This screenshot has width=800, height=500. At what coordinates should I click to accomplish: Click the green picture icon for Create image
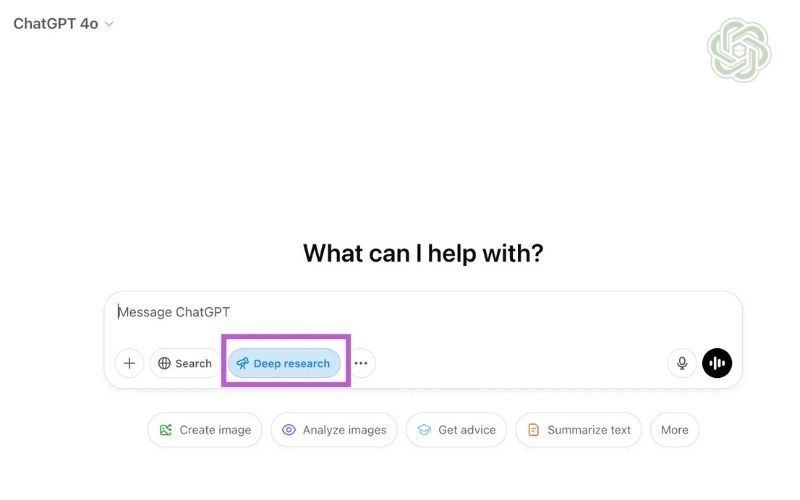click(x=166, y=430)
